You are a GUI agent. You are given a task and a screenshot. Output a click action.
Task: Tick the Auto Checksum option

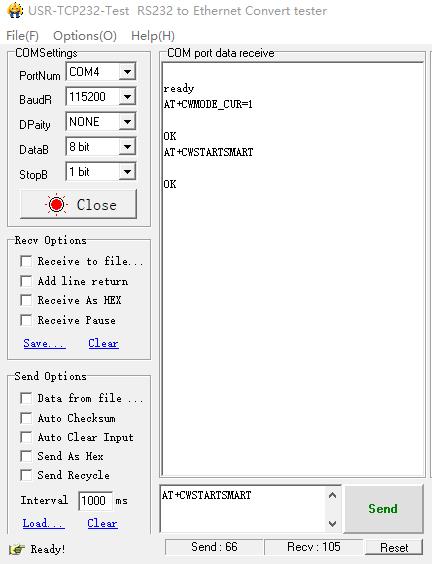click(x=26, y=418)
